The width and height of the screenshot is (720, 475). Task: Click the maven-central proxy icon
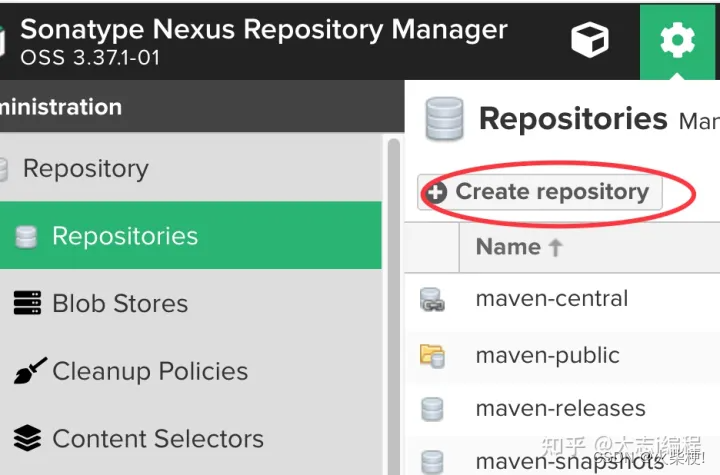click(432, 300)
